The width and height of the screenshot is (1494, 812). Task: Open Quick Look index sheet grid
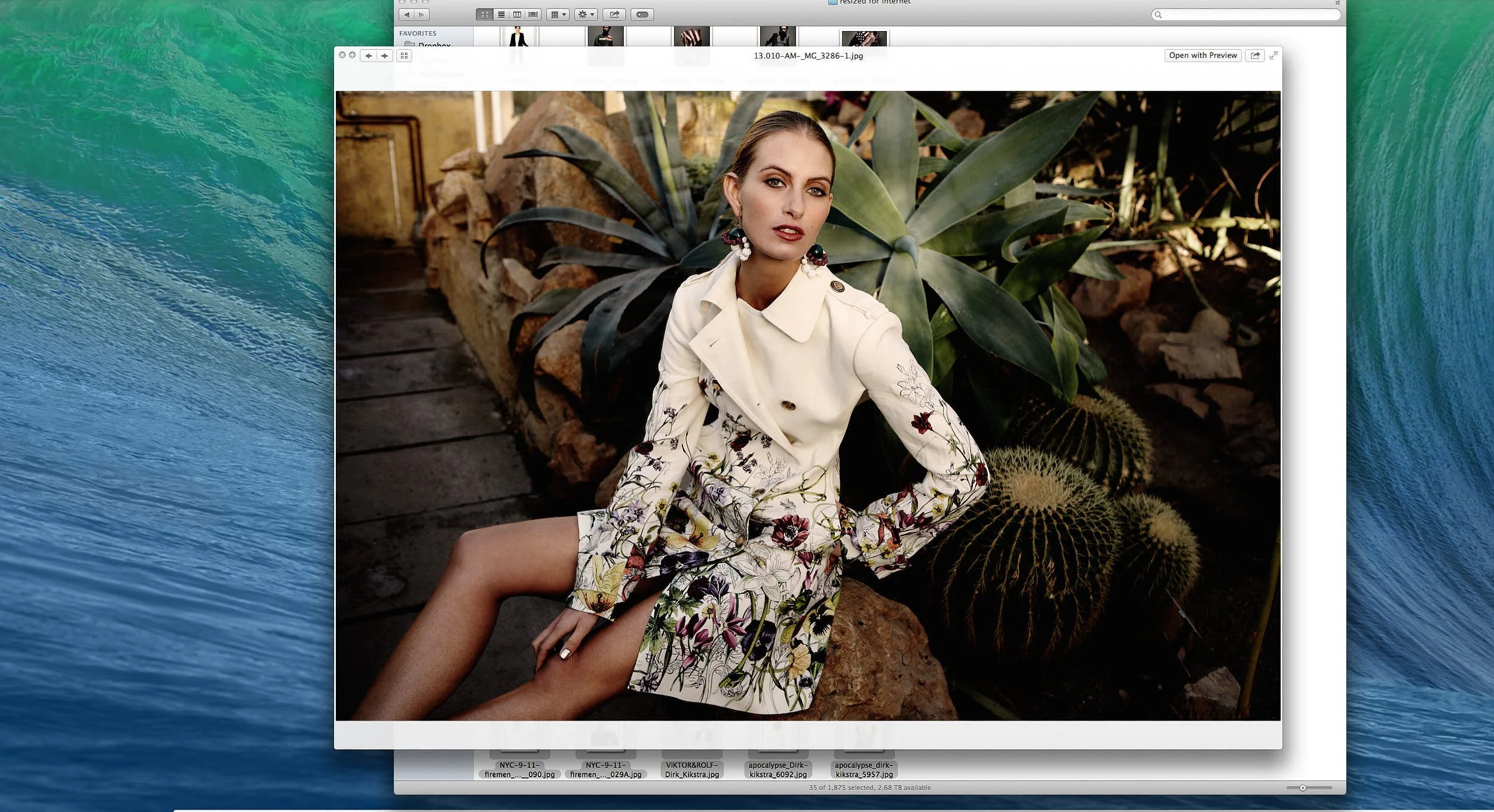(405, 56)
